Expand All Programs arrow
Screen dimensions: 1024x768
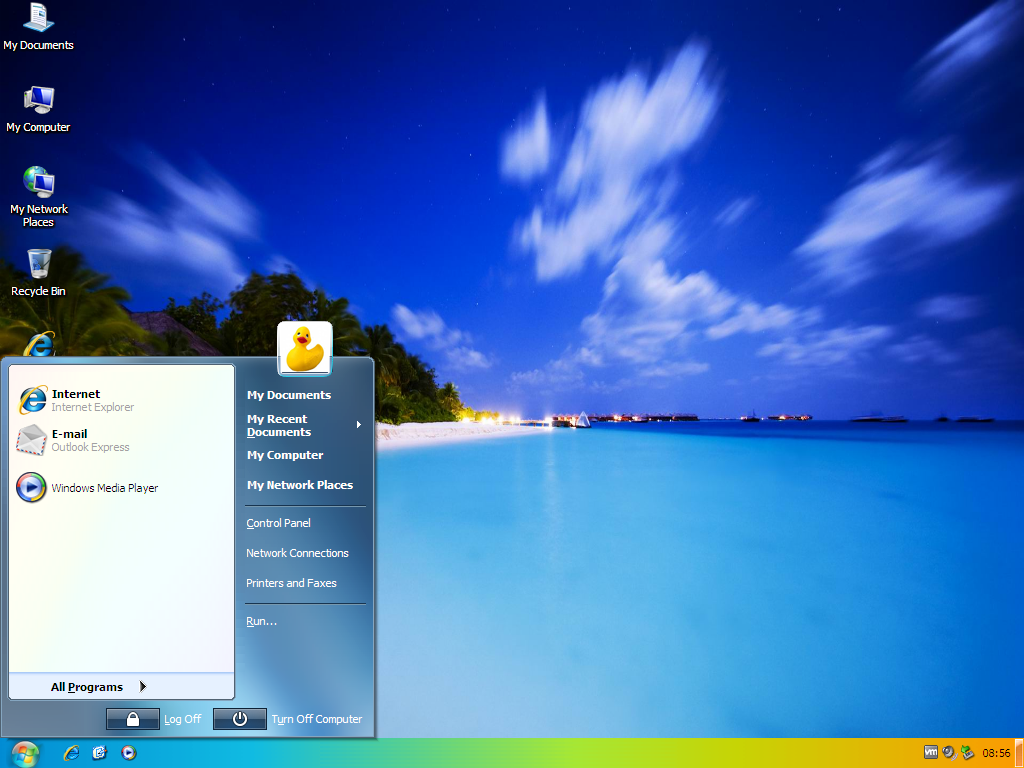pos(143,686)
